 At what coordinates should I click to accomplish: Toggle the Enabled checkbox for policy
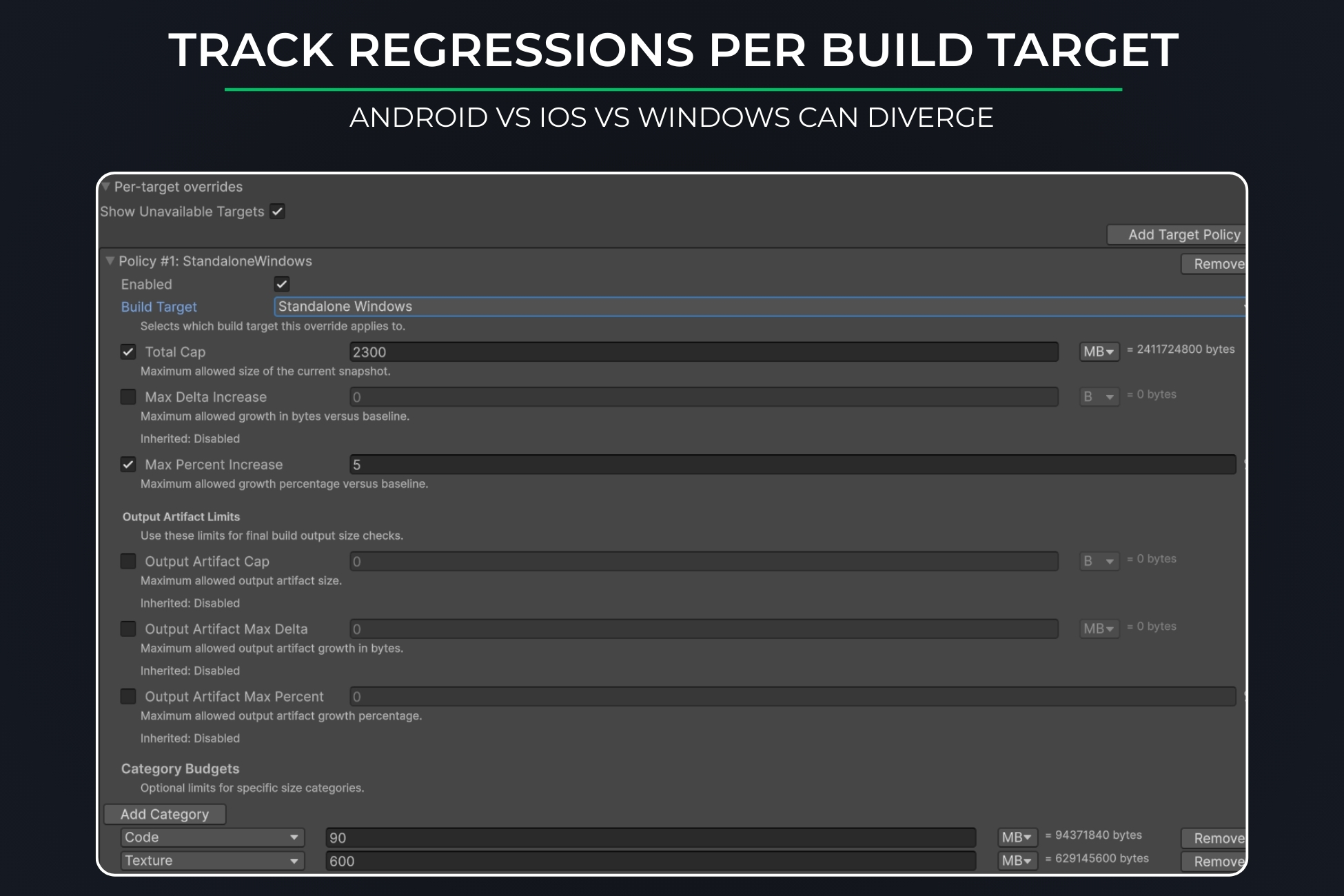click(282, 284)
